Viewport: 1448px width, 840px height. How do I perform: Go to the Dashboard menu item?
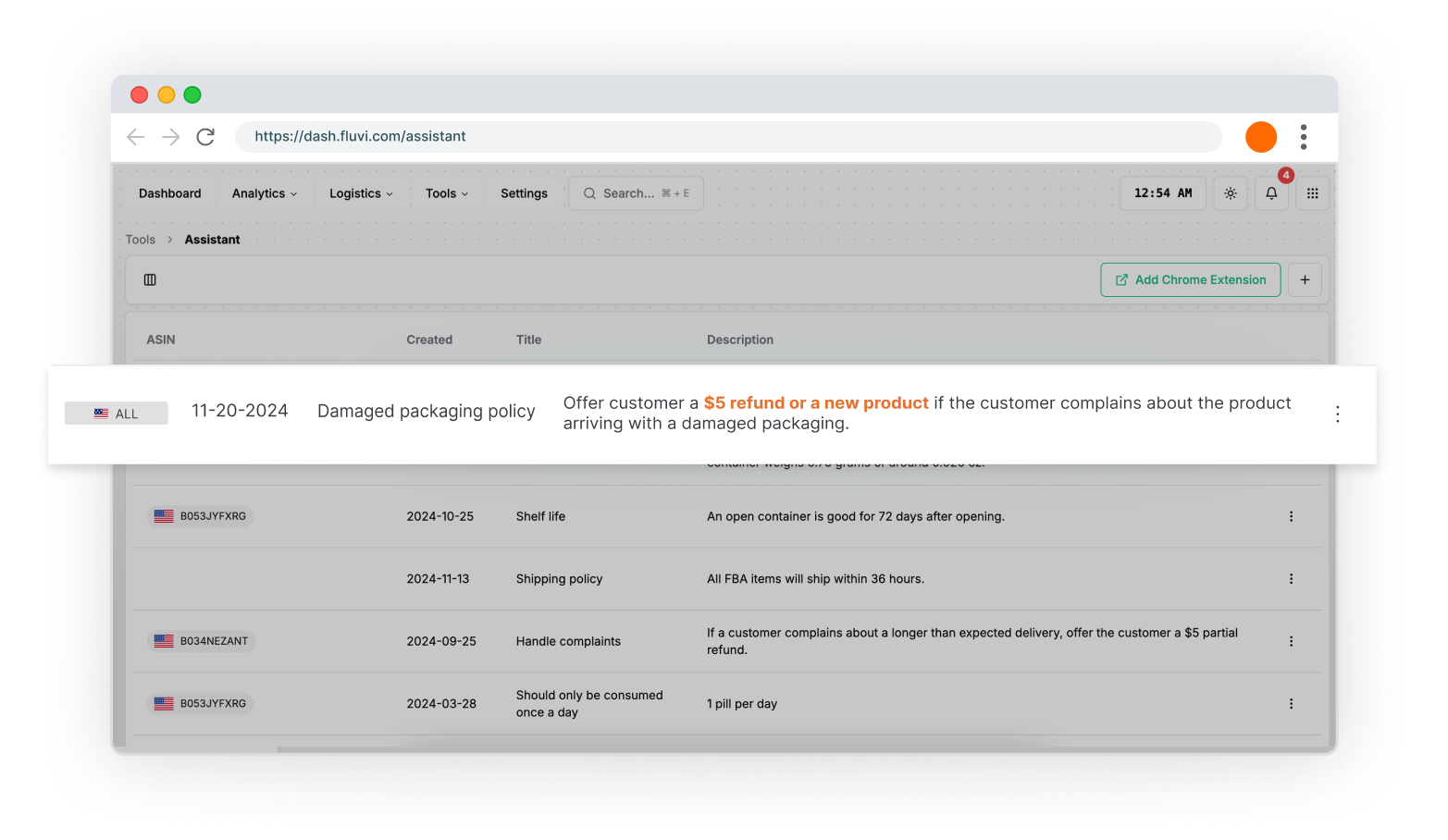pyautogui.click(x=170, y=193)
